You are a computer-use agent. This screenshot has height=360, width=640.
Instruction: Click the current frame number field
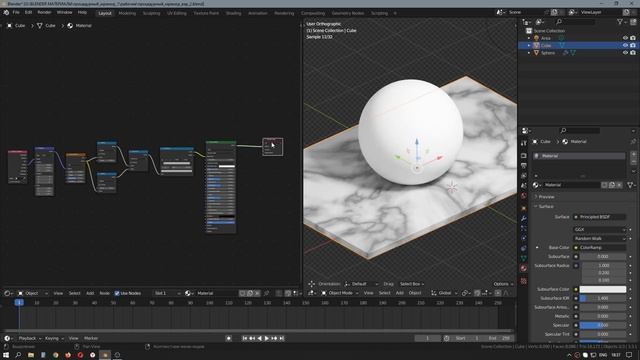(x=427, y=338)
